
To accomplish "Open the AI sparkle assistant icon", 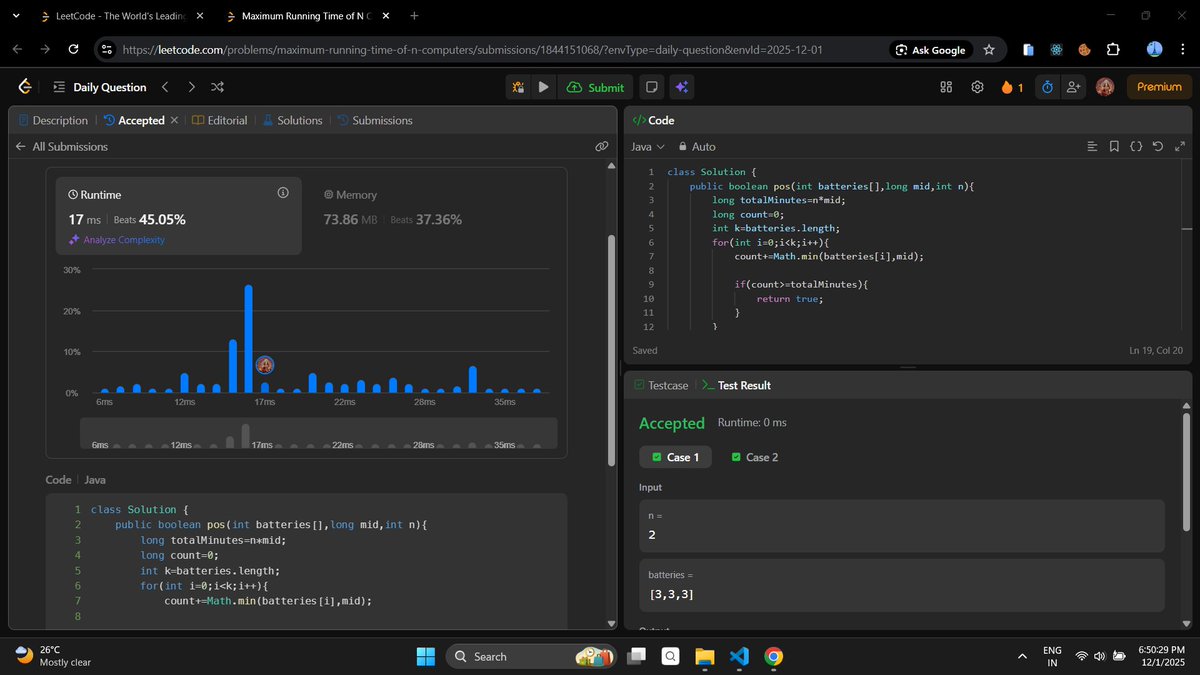I will (x=681, y=87).
